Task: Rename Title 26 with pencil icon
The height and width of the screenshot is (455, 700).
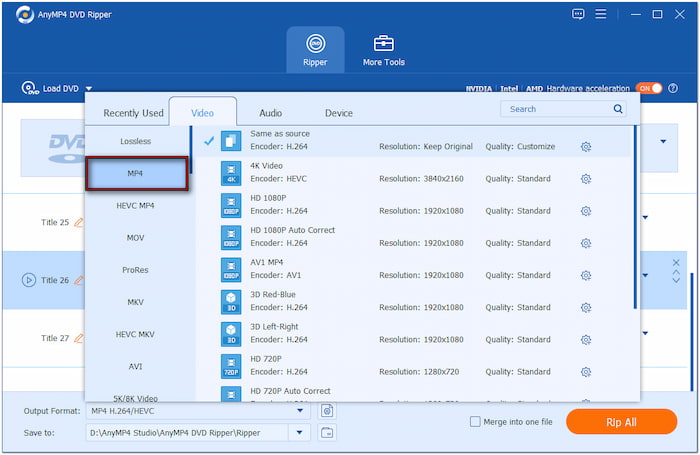Action: [79, 280]
